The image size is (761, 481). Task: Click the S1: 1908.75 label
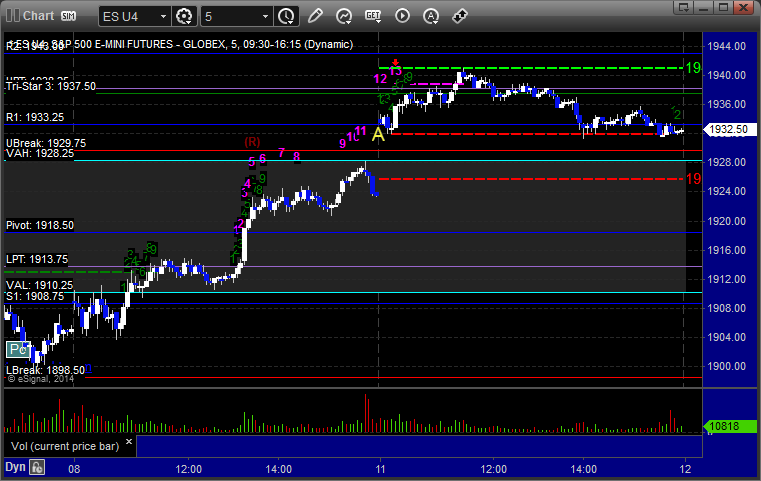(x=35, y=296)
